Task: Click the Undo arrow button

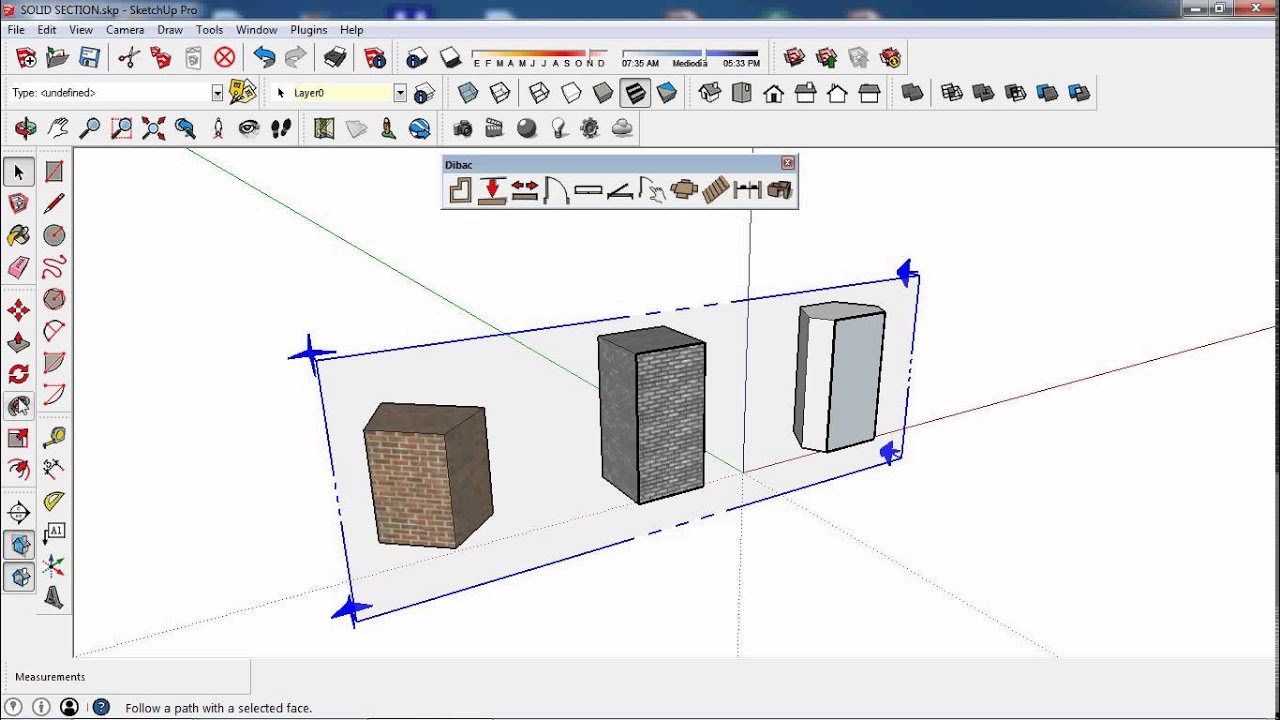Action: (264, 57)
